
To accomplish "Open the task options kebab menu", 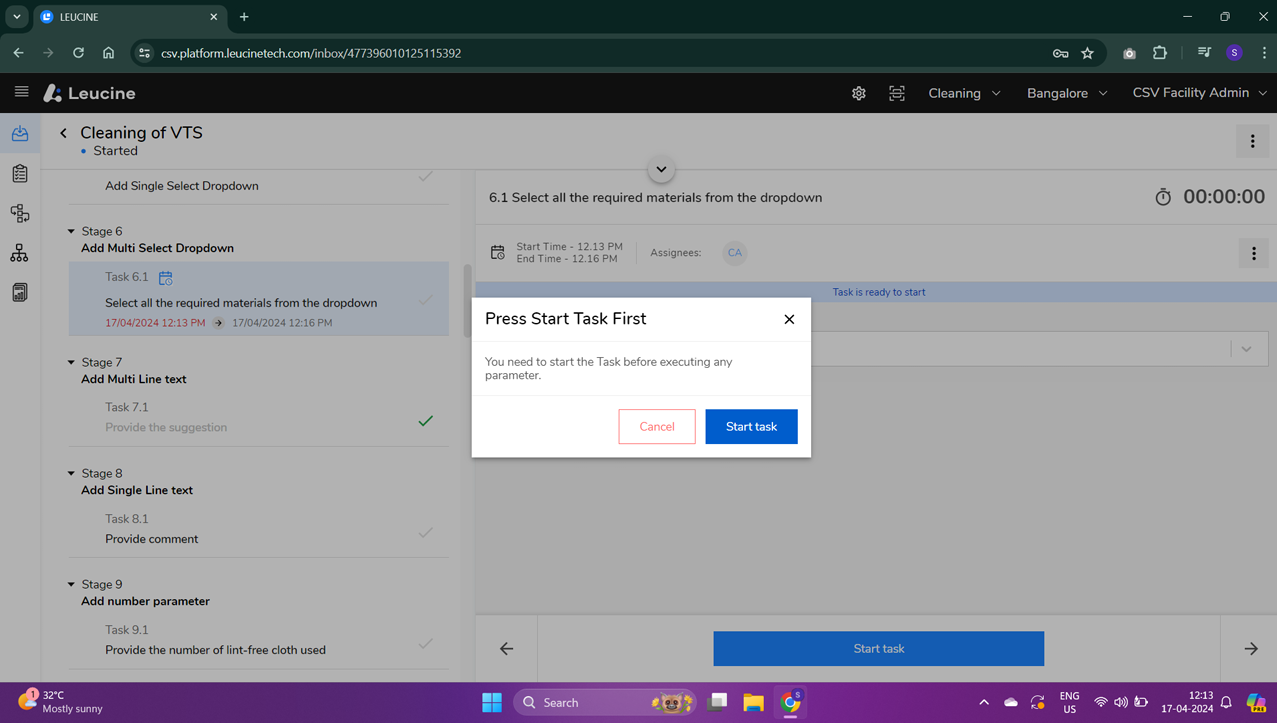I will (x=1253, y=253).
